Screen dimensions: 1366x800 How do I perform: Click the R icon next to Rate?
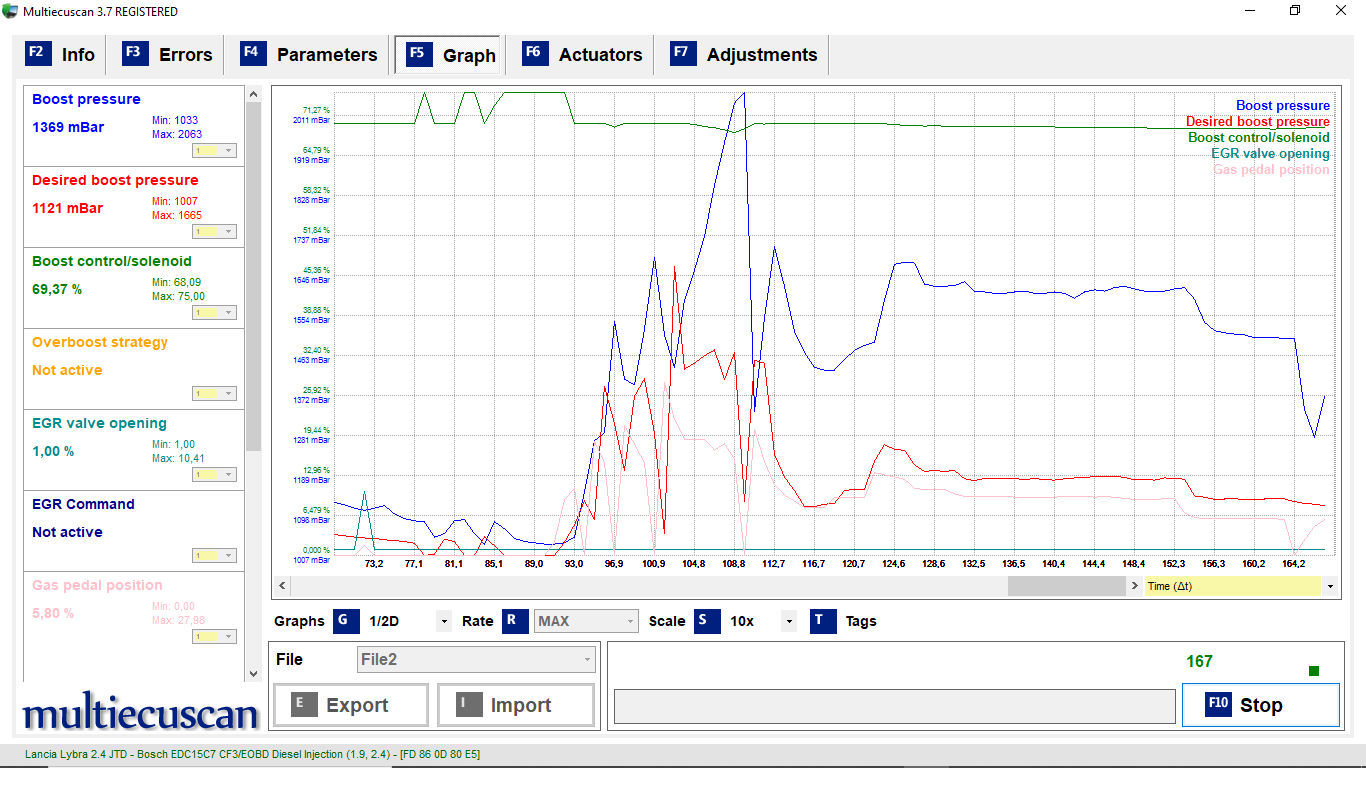coord(515,621)
